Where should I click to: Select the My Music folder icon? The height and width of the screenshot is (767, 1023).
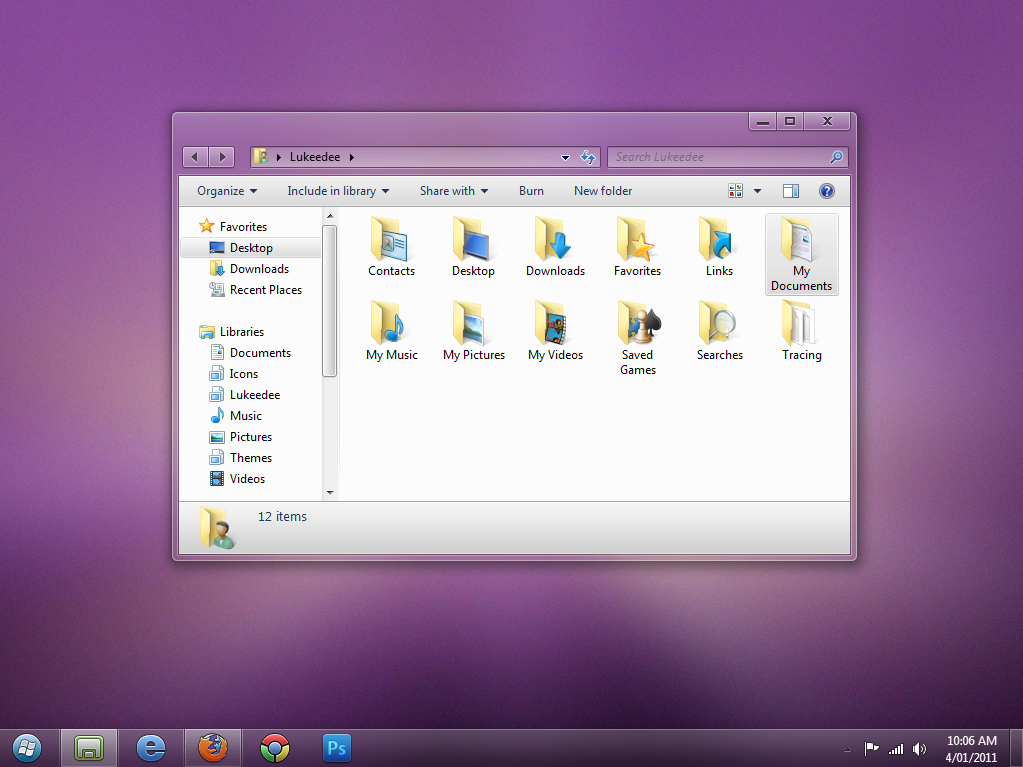tap(391, 325)
